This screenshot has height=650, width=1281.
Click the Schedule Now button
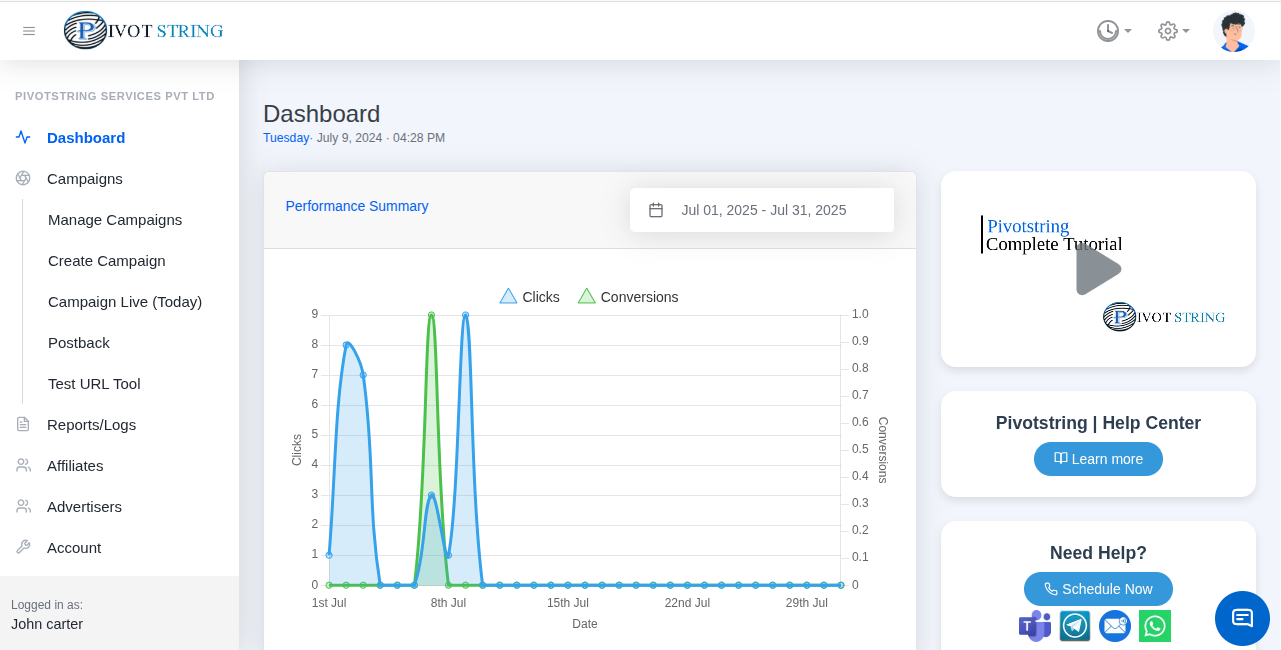(x=1098, y=589)
